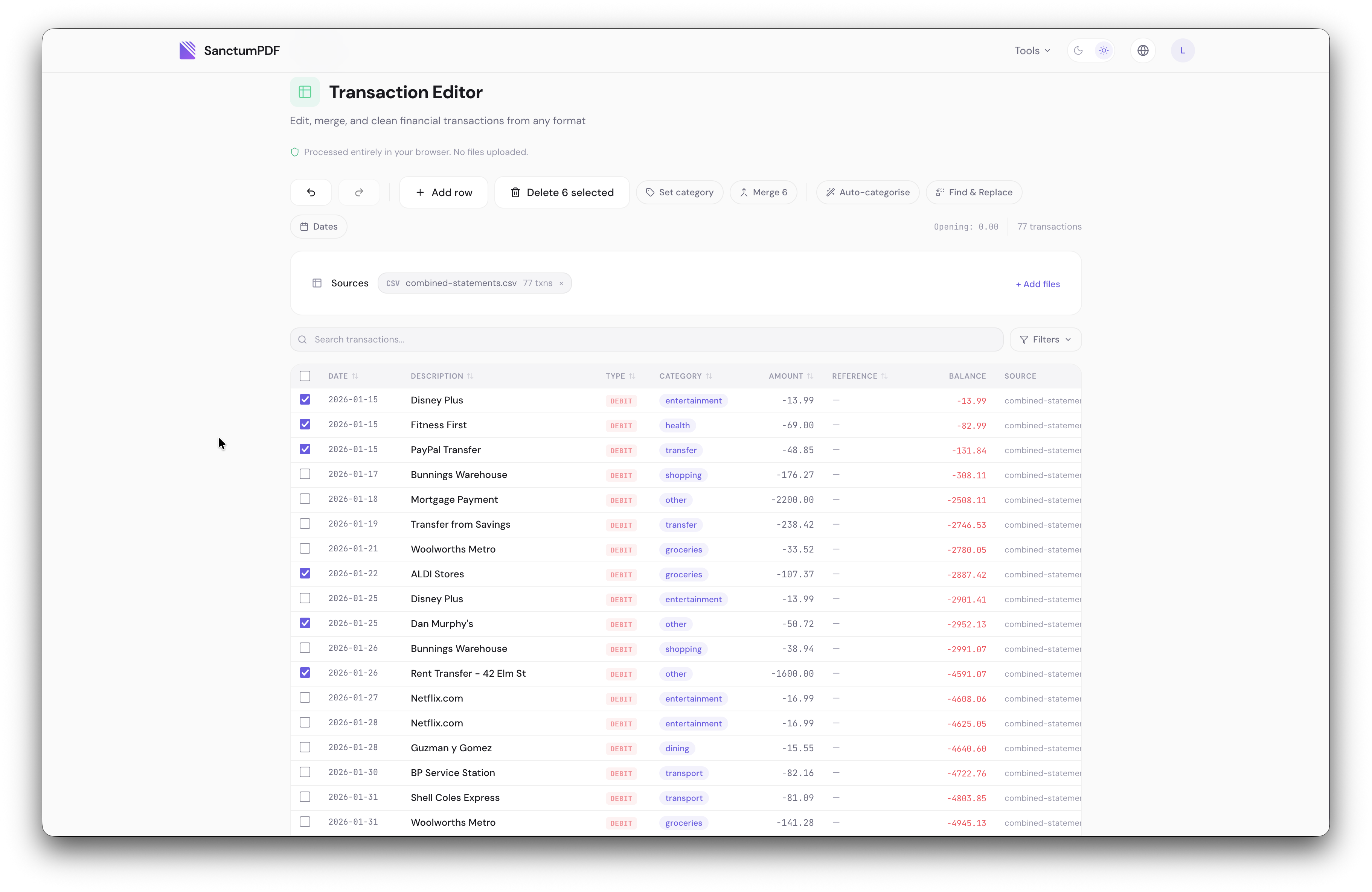Viewport: 1372px width, 892px height.
Task: Open the Dates tool
Action: 318,227
